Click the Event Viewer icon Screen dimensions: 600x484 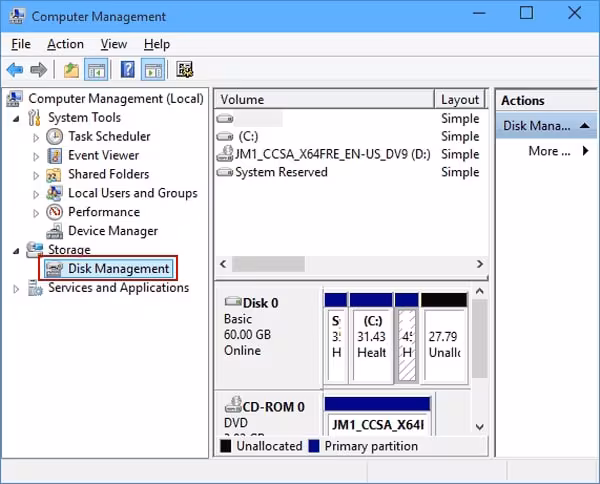click(x=54, y=155)
